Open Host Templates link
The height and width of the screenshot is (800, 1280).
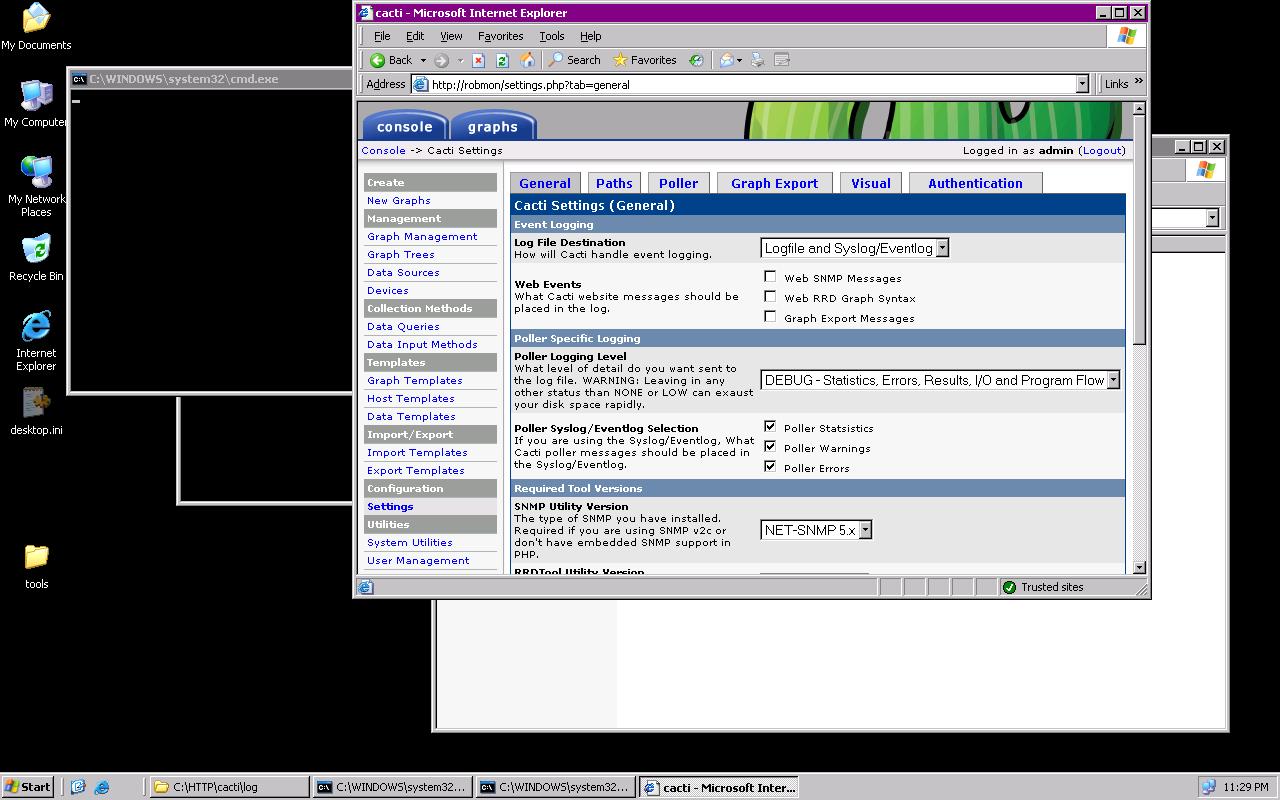click(410, 399)
